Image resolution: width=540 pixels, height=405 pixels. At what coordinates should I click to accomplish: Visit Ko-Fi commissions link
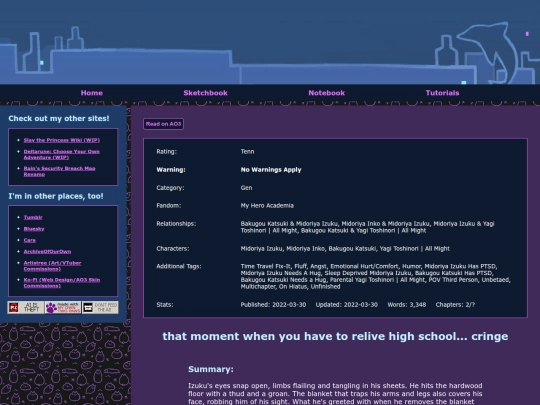pos(62,283)
